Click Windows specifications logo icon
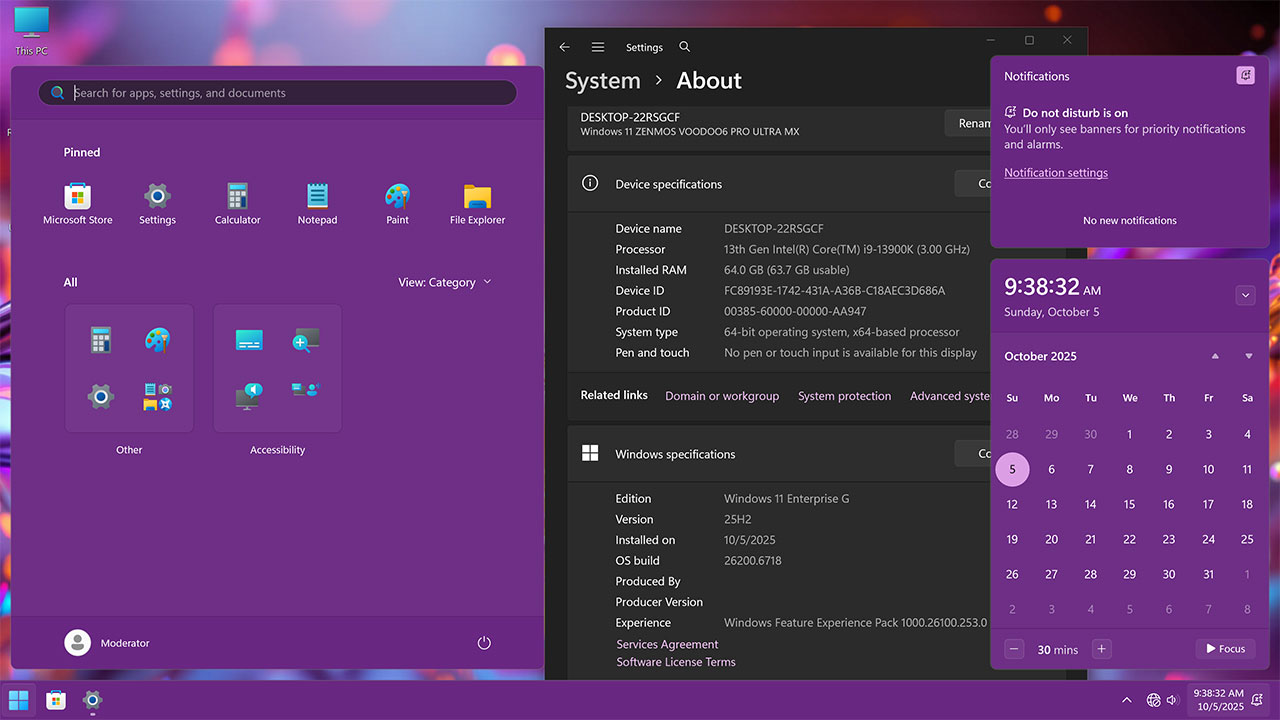Screen dimensions: 1280x720 (590, 453)
